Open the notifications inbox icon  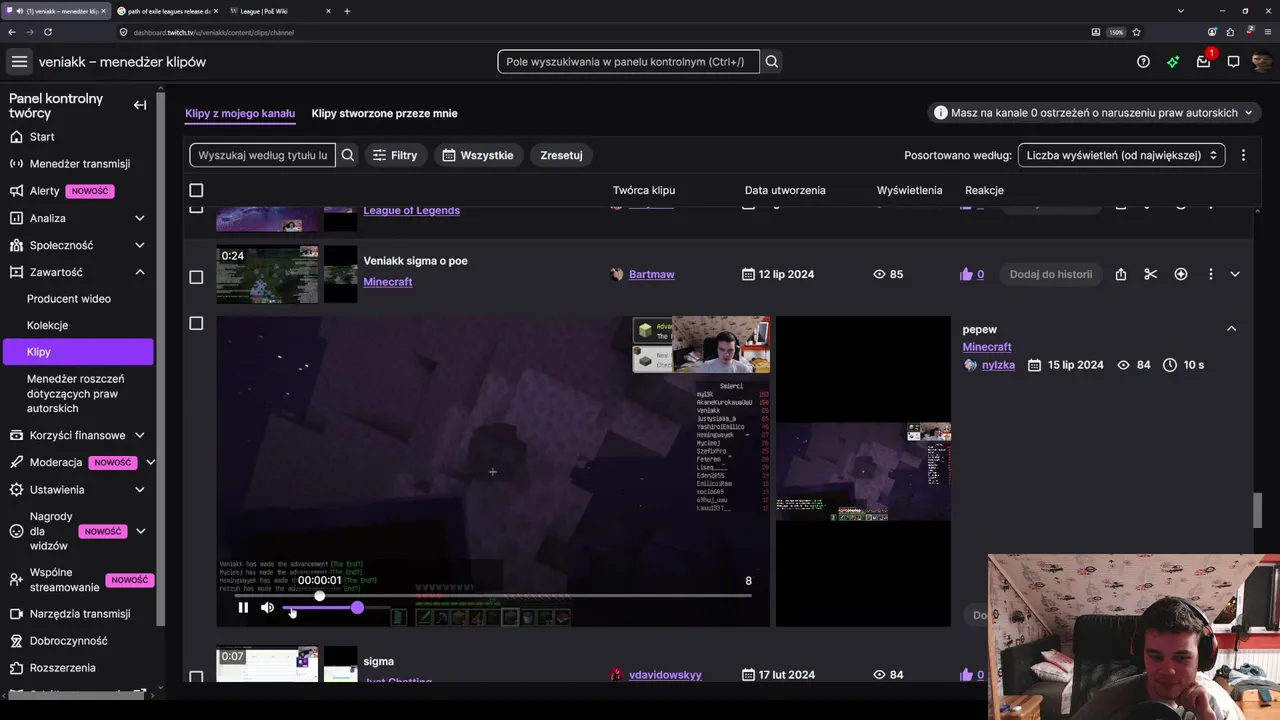pos(1203,62)
